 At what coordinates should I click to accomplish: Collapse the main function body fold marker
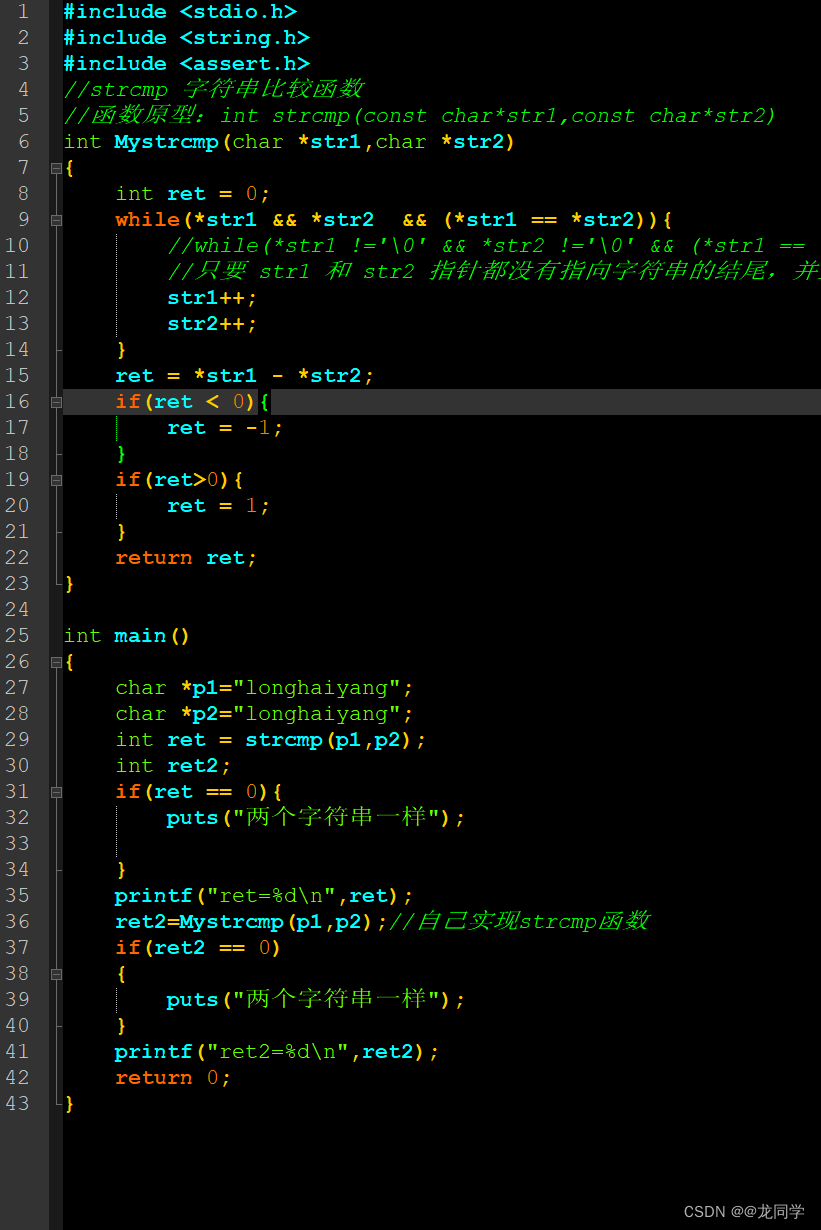point(56,662)
